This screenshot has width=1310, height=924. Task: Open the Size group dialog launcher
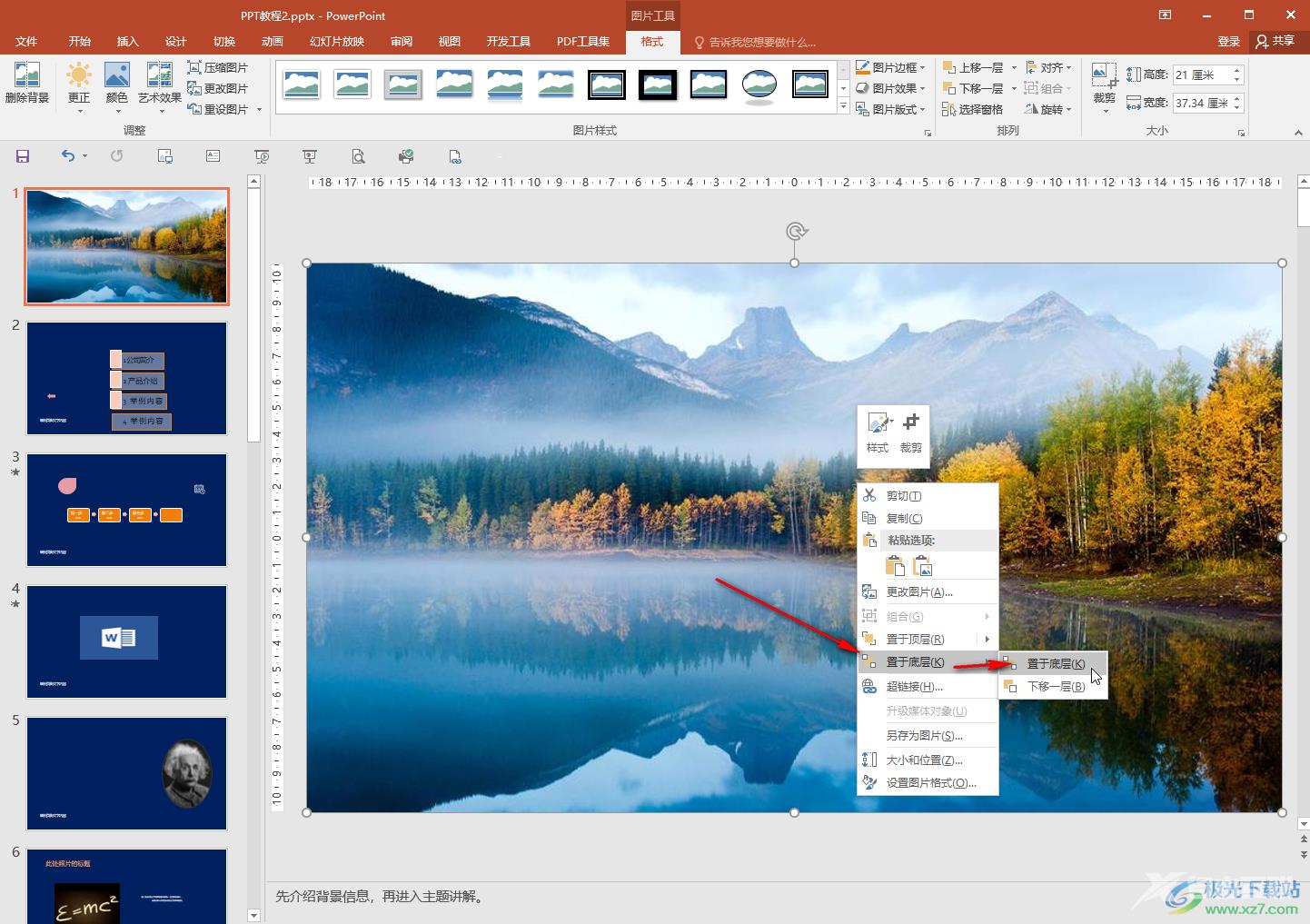pyautogui.click(x=1241, y=133)
